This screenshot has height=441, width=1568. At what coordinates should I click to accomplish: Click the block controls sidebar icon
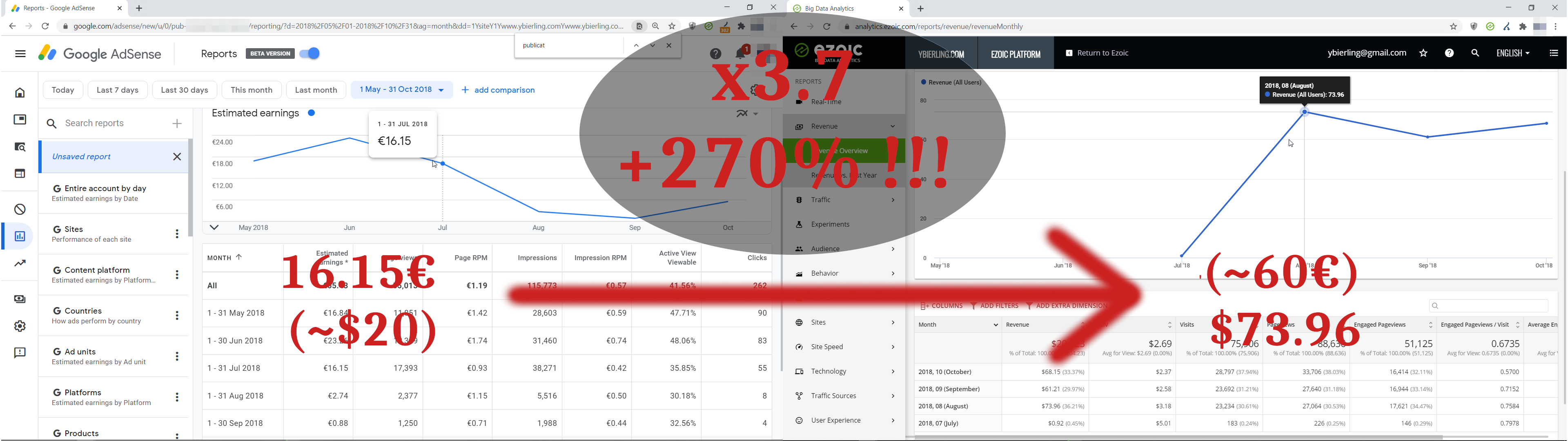pyautogui.click(x=20, y=209)
